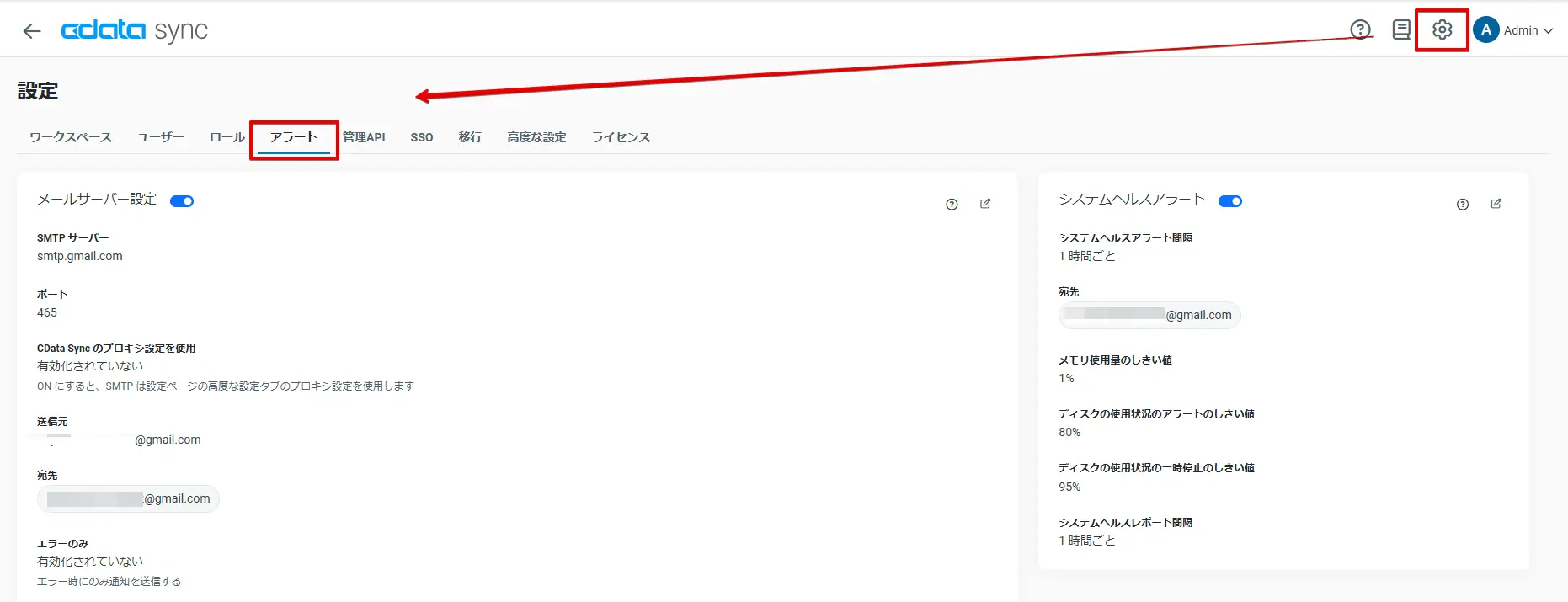Click メモリ使用量のしきい値 value 1%
Screen dimensions: 1568x602
1066,378
